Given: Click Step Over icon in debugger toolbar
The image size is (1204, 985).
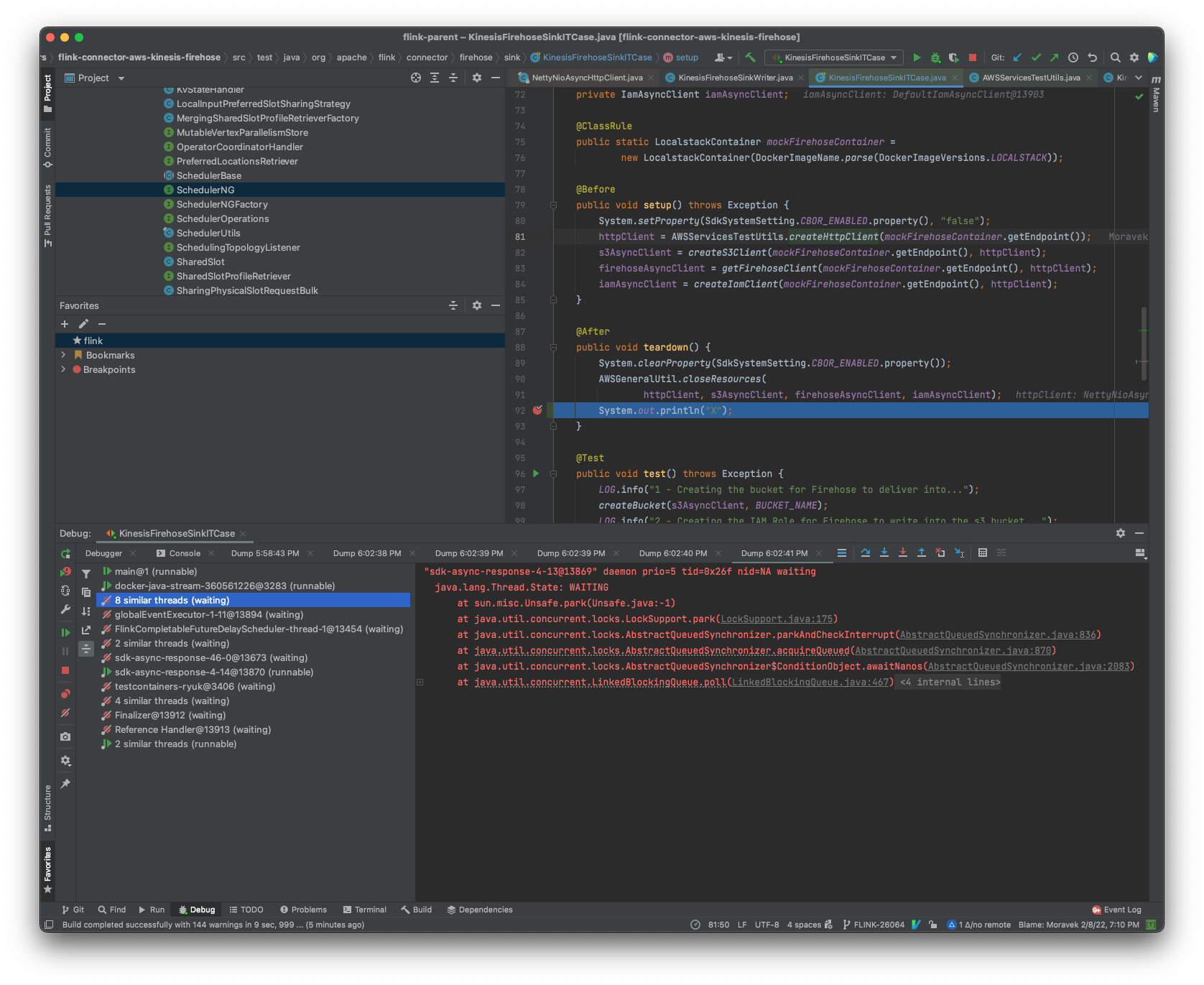Looking at the screenshot, I should coord(865,552).
